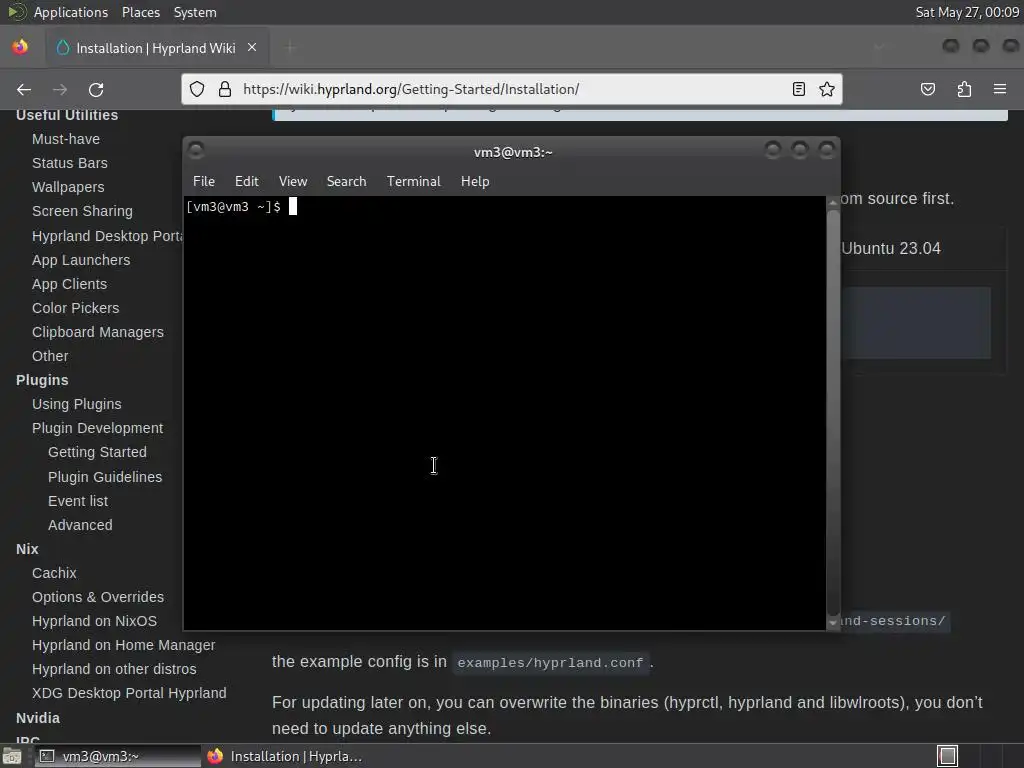This screenshot has height=768, width=1024.
Task: Open Hyprland Desktop Portal sidebar link
Action: pyautogui.click(x=107, y=236)
